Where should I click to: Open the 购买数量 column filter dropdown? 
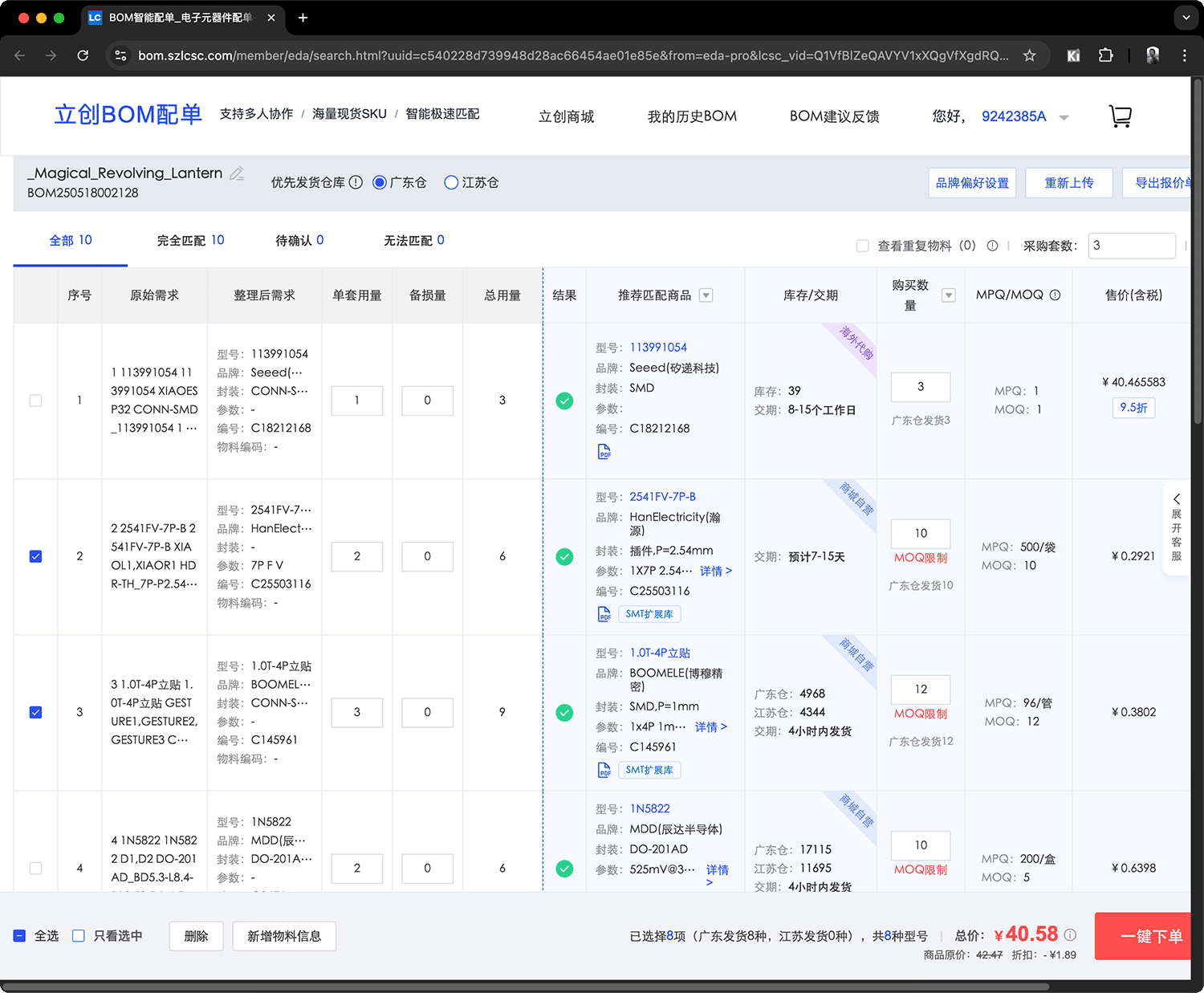pos(949,295)
